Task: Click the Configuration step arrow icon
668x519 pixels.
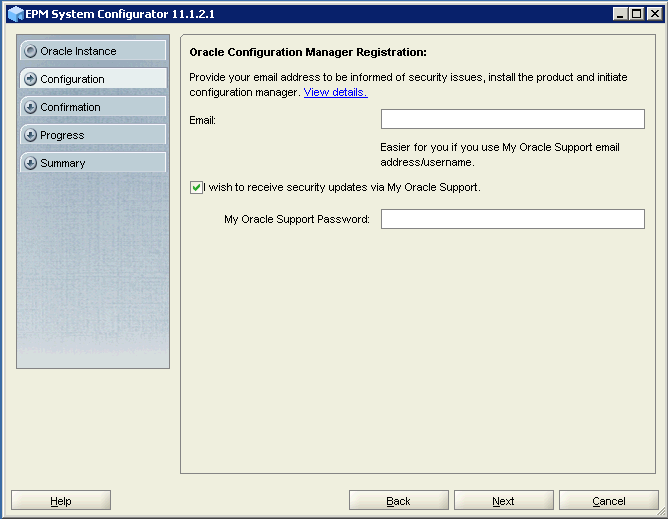Action: coord(30,79)
